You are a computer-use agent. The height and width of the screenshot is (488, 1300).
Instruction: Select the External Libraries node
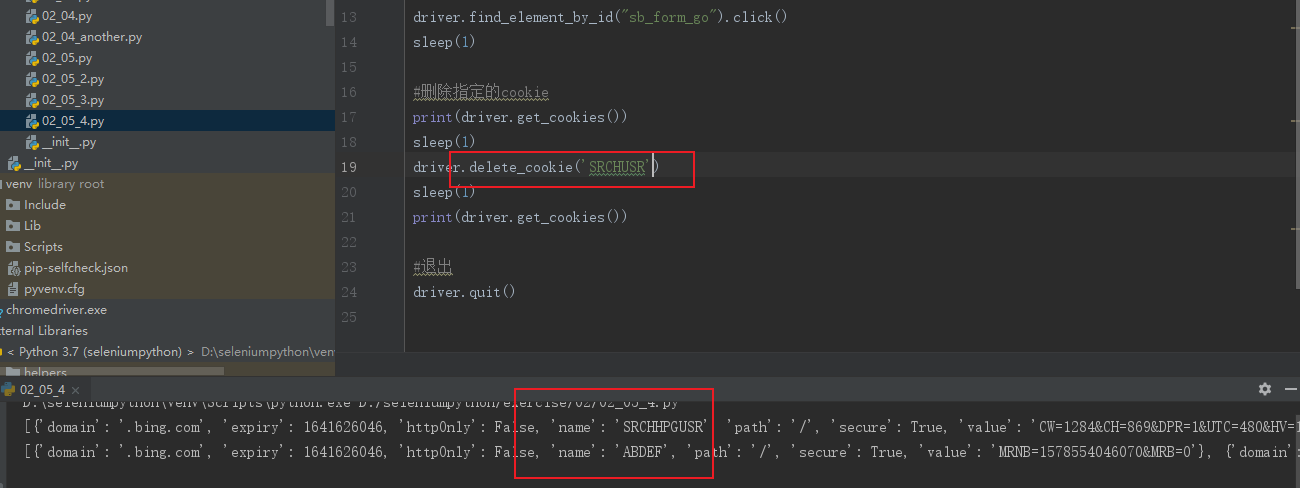tap(44, 331)
